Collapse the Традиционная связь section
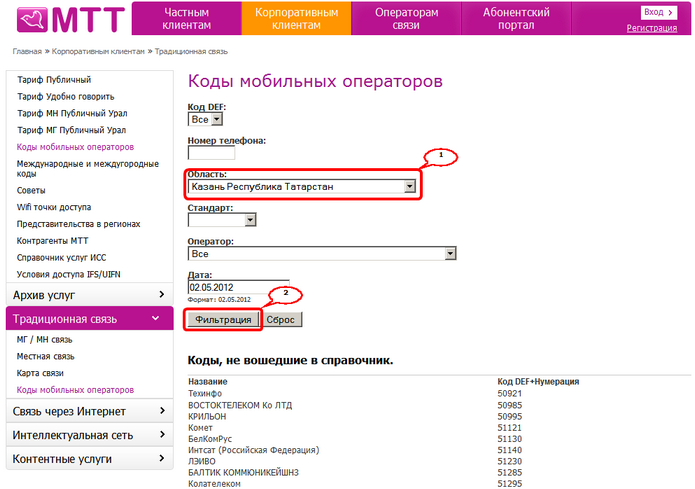The height and width of the screenshot is (489, 695). pos(89,318)
